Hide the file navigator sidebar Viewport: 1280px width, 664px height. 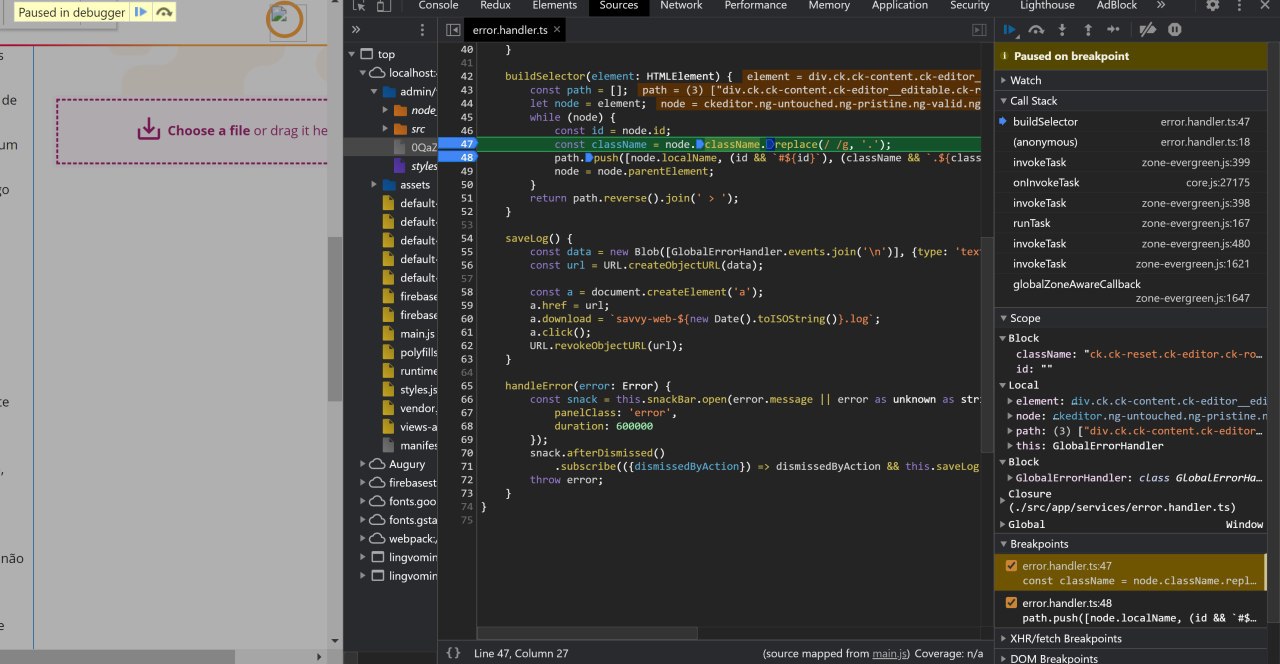coord(453,31)
